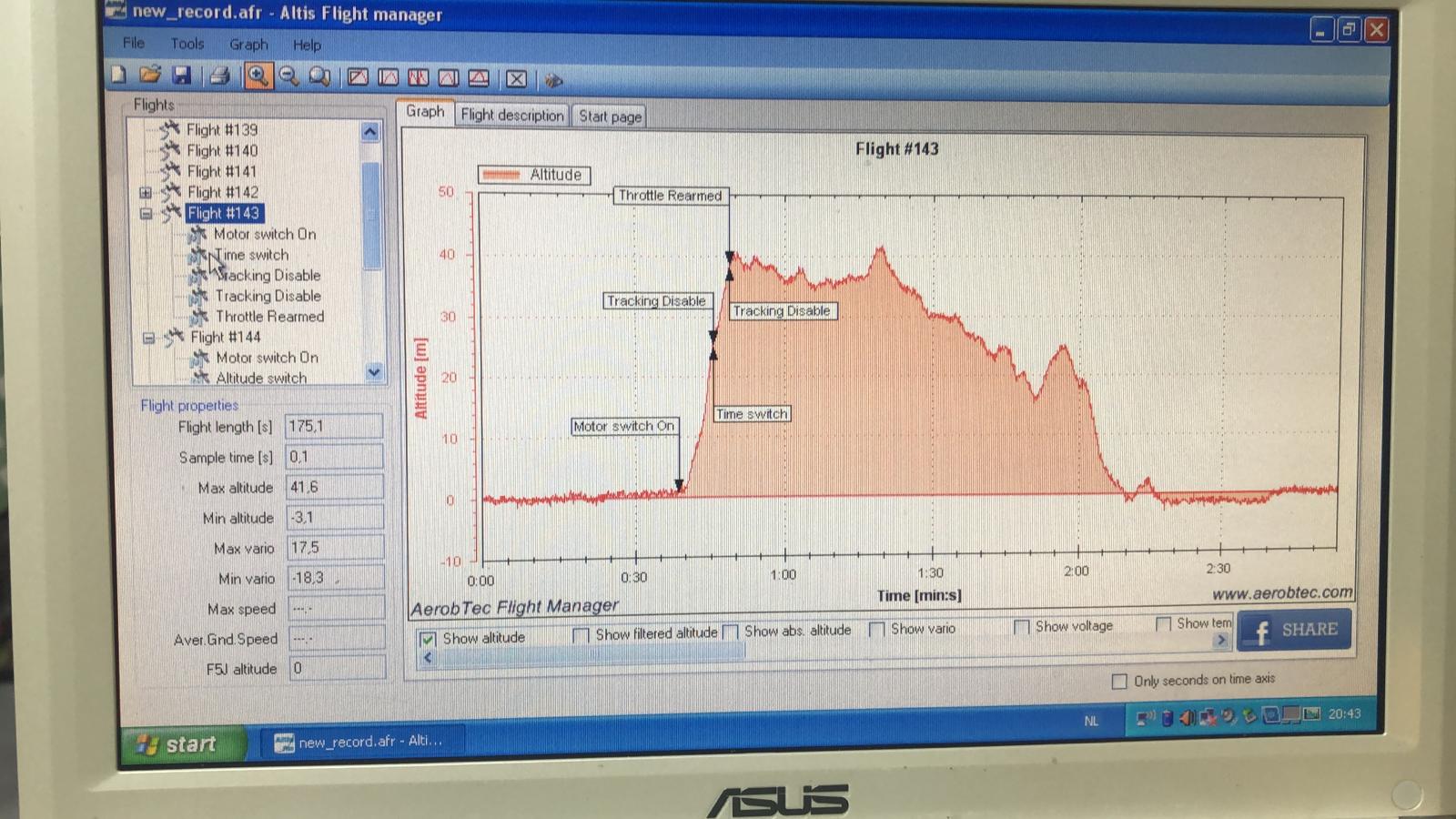Screen dimensions: 1456x819
Task: Click the Zoom fit magnifier icon
Action: (319, 76)
